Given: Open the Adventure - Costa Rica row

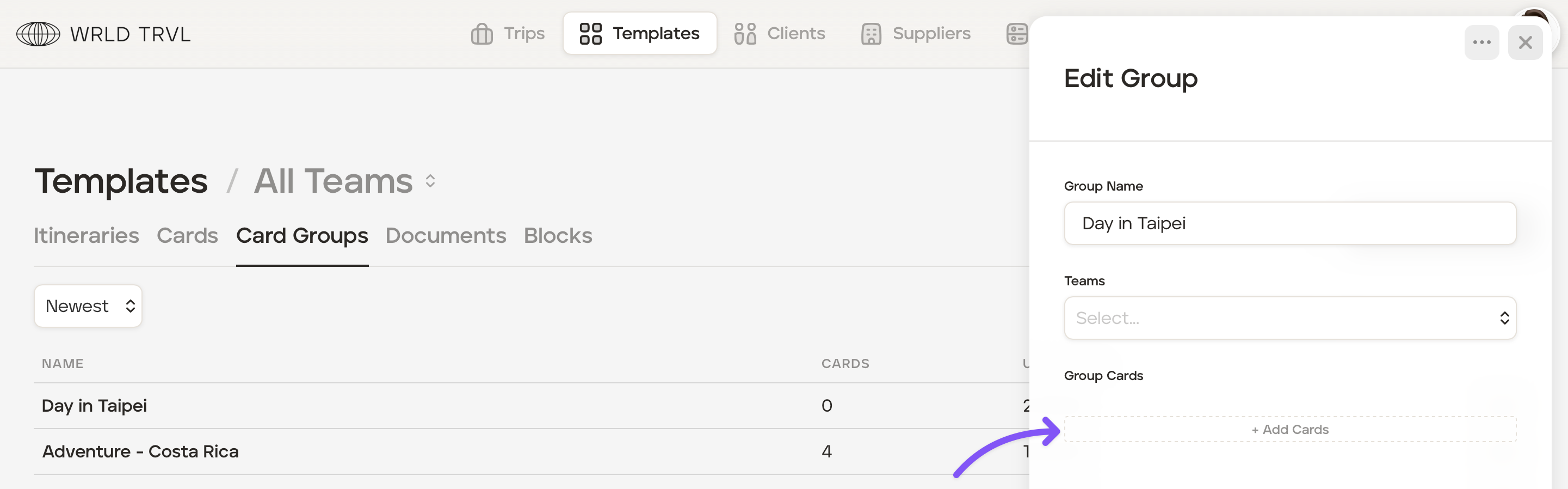Looking at the screenshot, I should coord(140,451).
